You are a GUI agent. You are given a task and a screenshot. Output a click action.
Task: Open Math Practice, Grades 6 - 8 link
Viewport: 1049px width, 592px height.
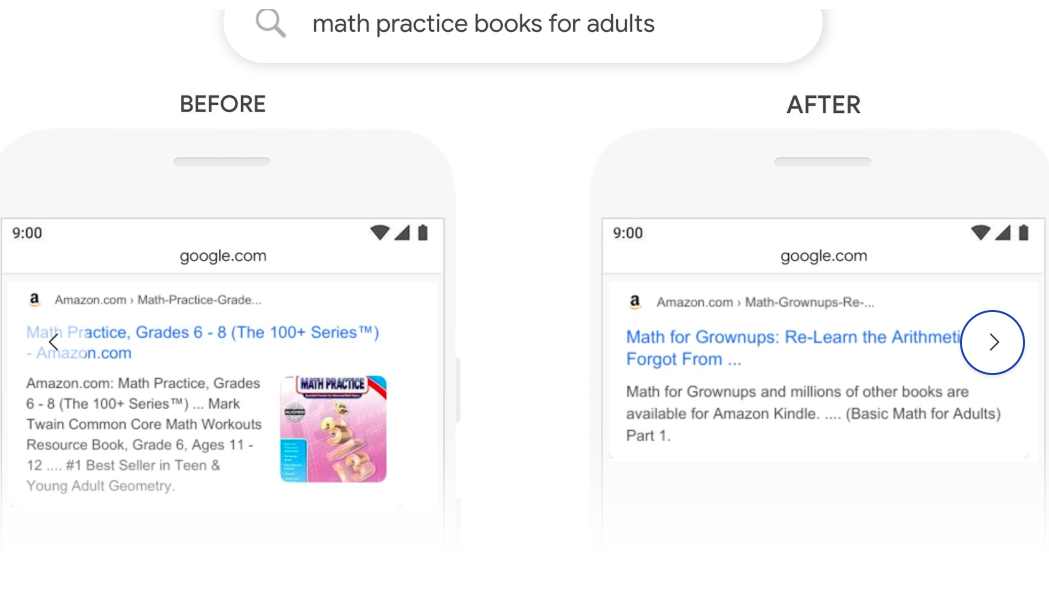[203, 342]
